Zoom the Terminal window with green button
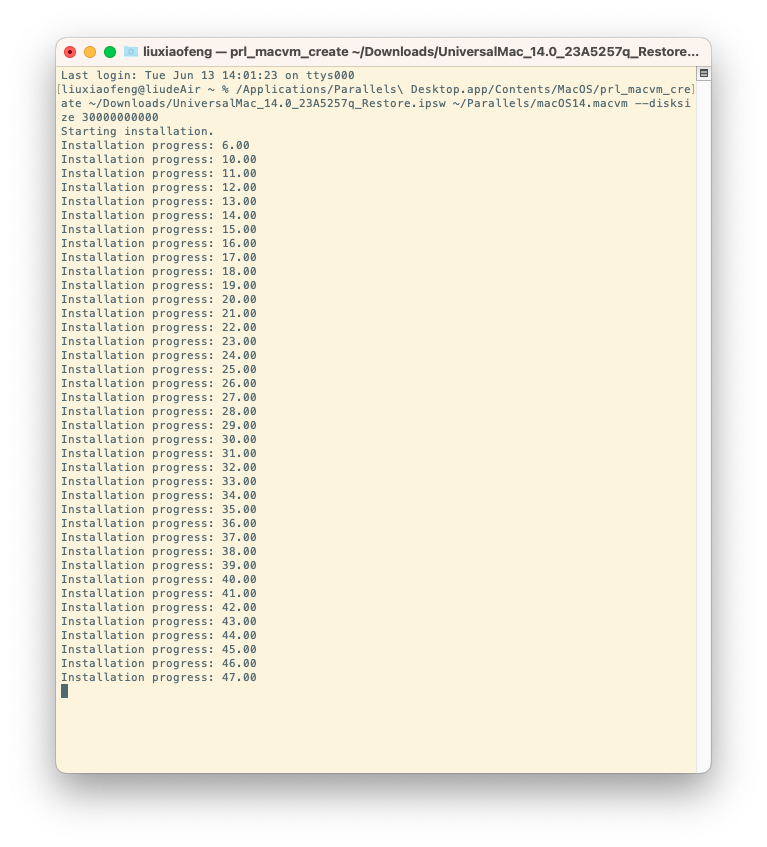The image size is (767, 847). pos(110,52)
